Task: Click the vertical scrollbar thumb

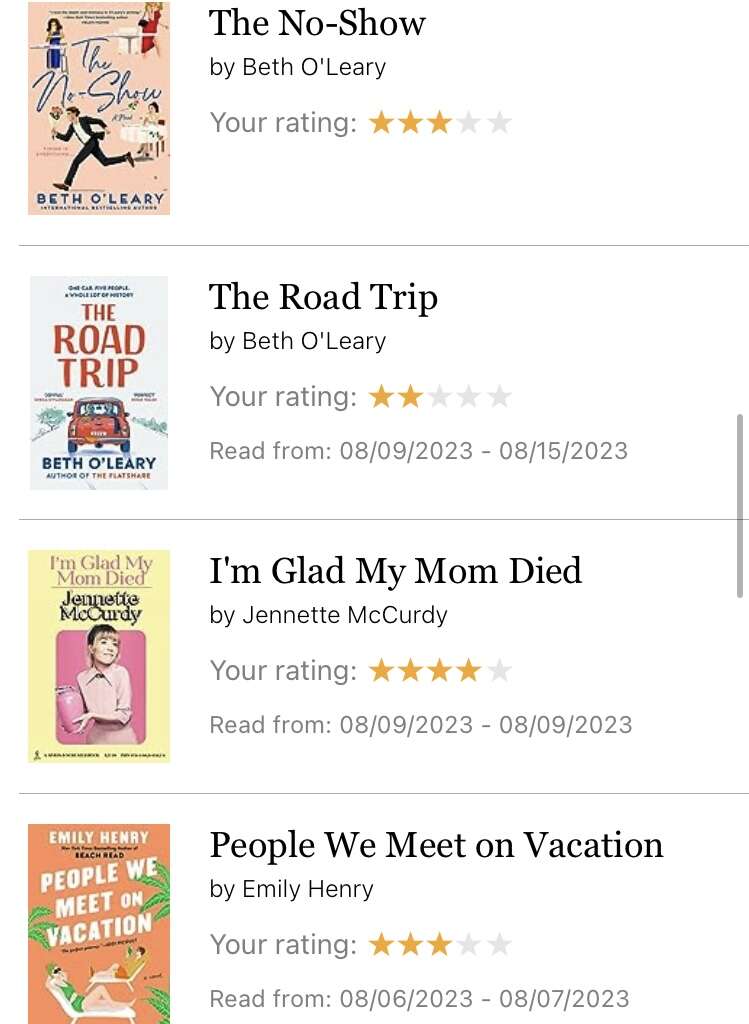Action: click(741, 505)
